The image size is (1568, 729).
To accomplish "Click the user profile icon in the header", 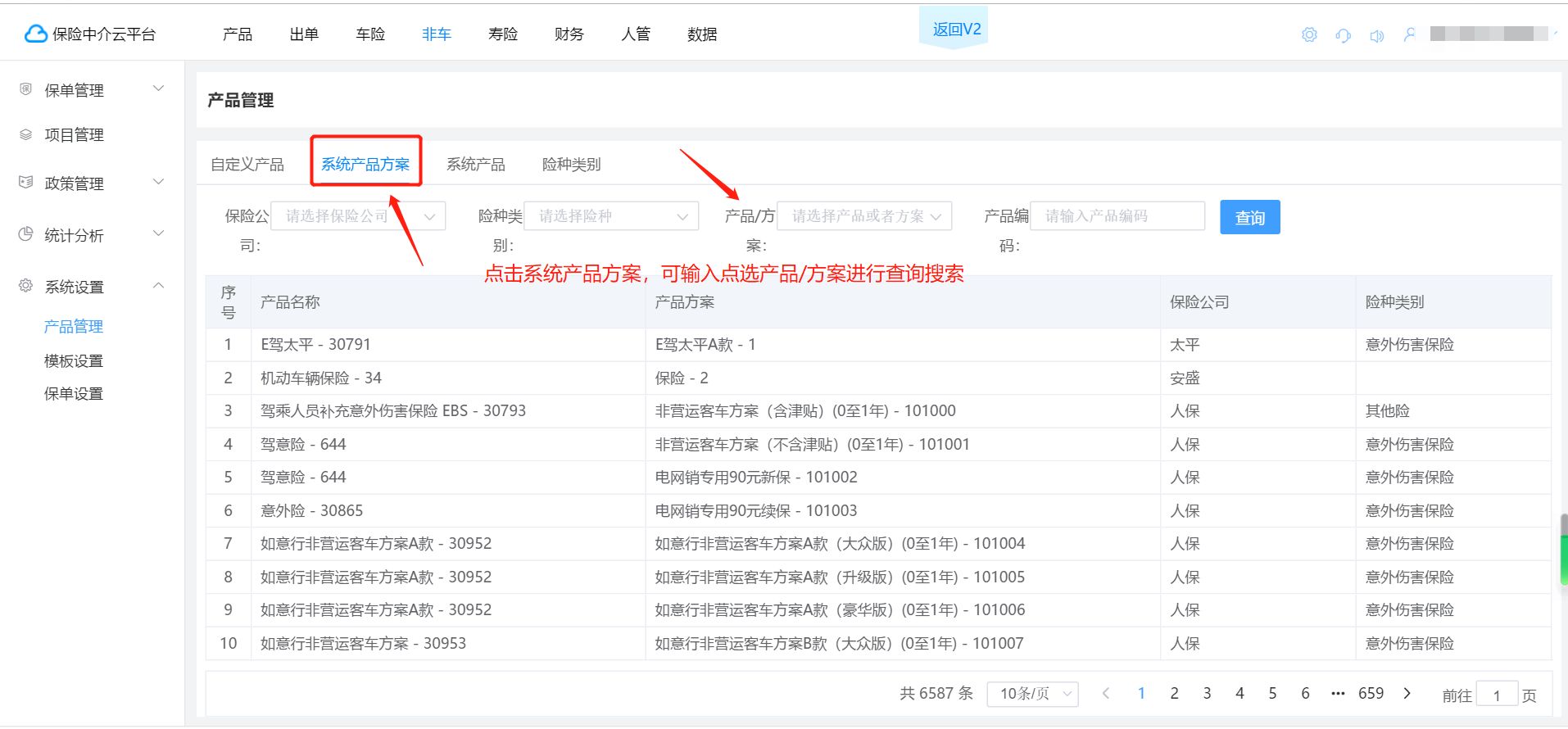I will [1410, 34].
